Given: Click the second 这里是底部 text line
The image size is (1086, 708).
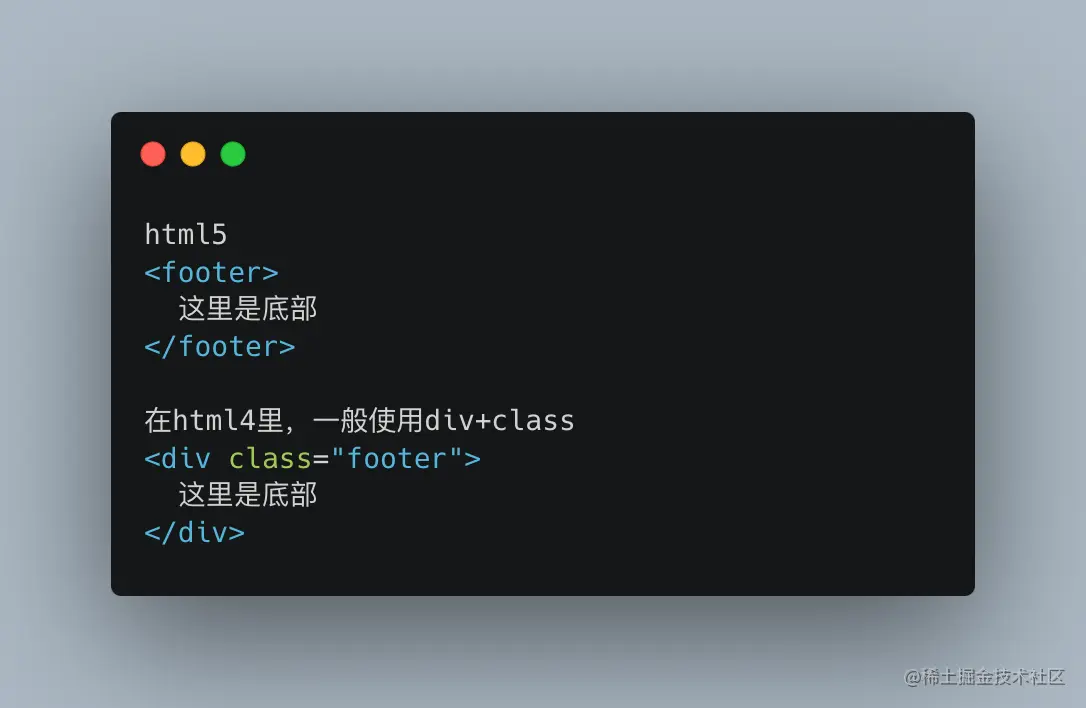Looking at the screenshot, I should tap(247, 495).
